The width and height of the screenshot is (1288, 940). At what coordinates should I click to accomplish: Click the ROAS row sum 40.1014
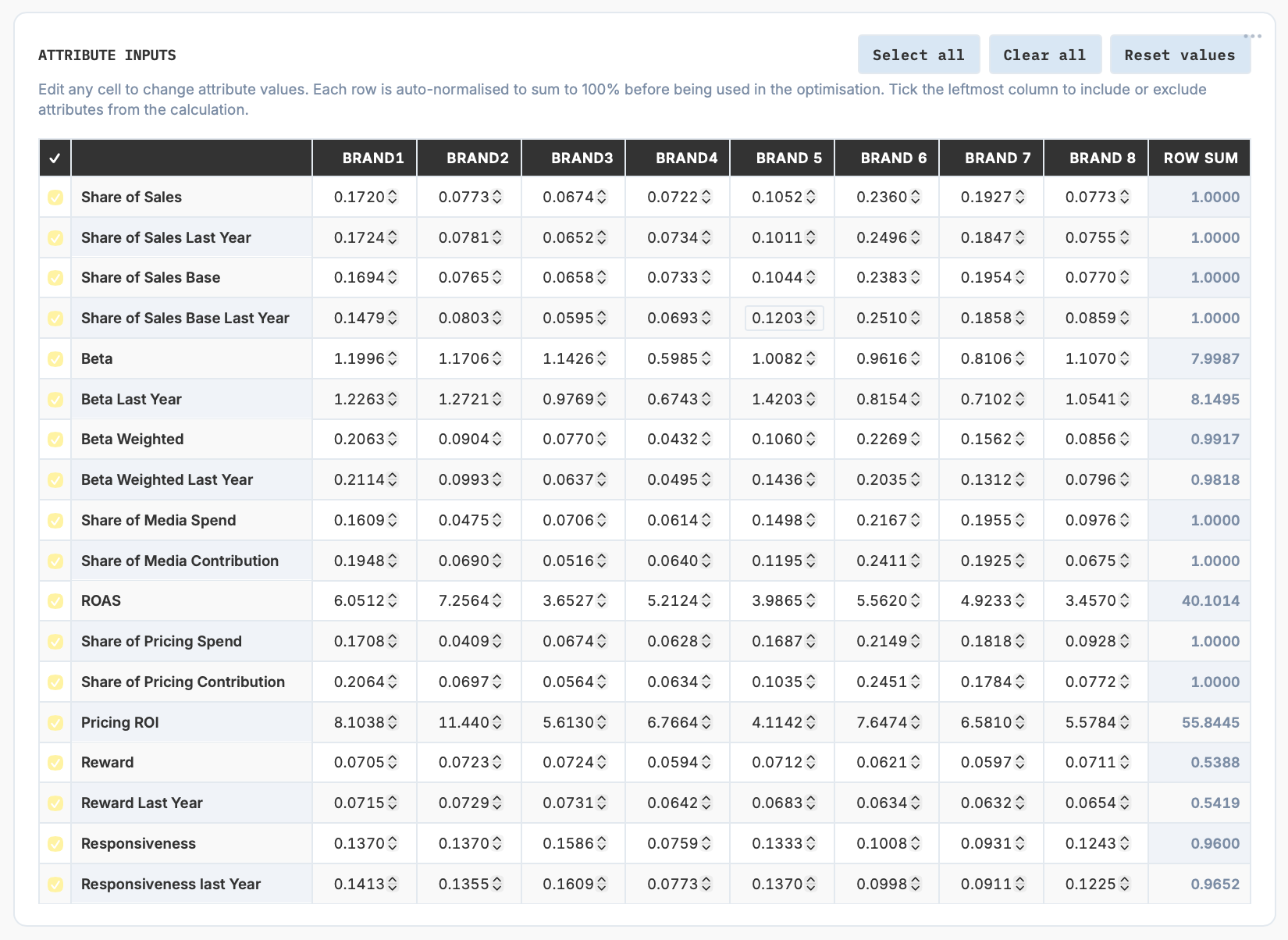pos(1210,601)
